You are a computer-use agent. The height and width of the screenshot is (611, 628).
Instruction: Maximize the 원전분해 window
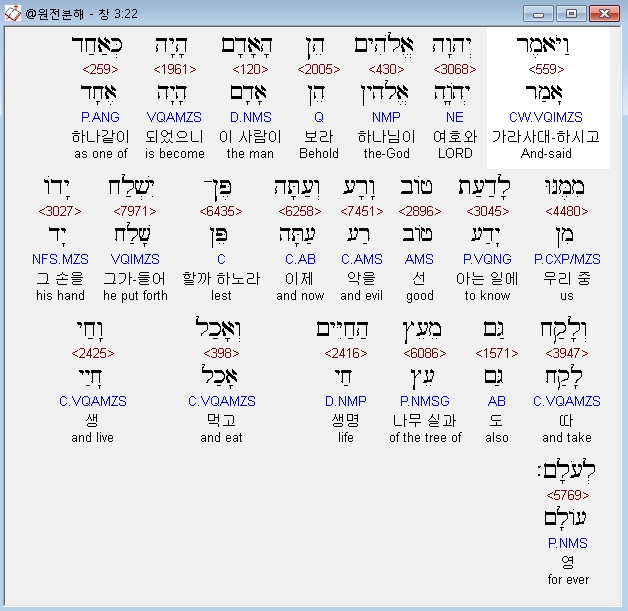point(572,14)
